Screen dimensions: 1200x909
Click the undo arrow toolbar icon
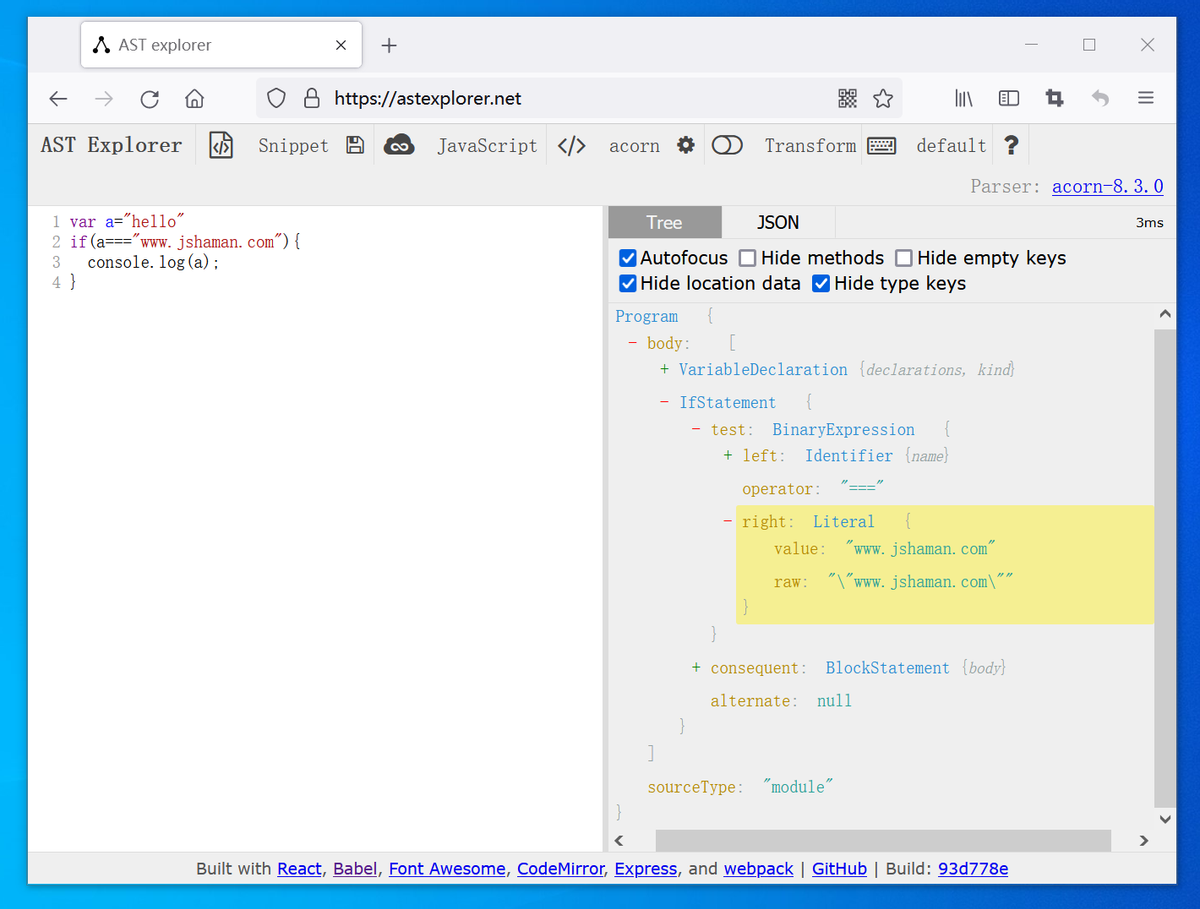(x=1100, y=98)
